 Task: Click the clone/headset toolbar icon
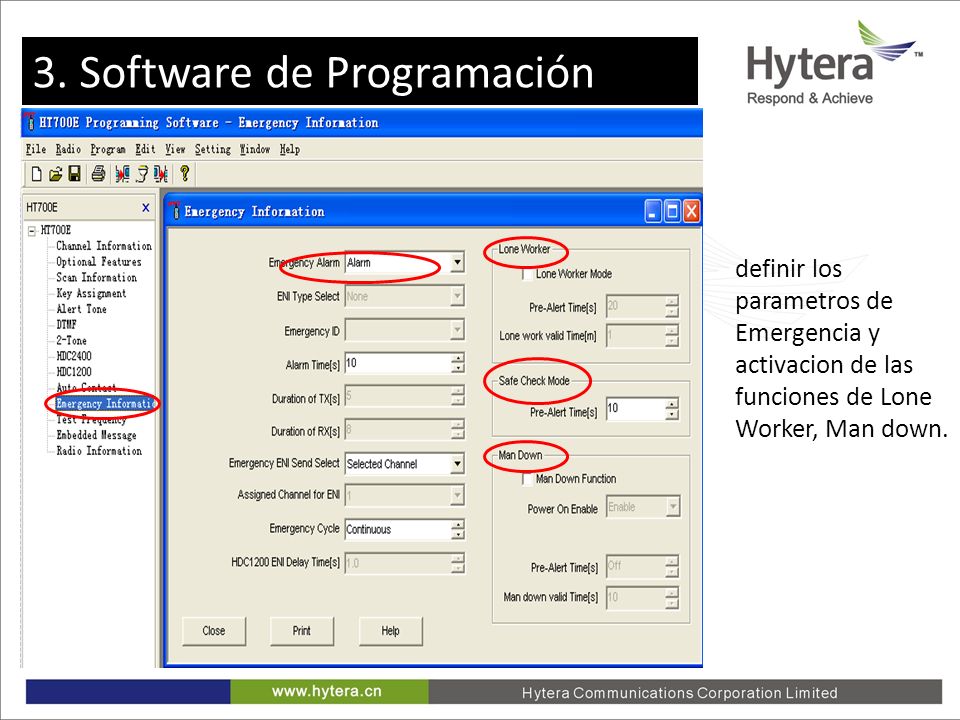point(142,174)
